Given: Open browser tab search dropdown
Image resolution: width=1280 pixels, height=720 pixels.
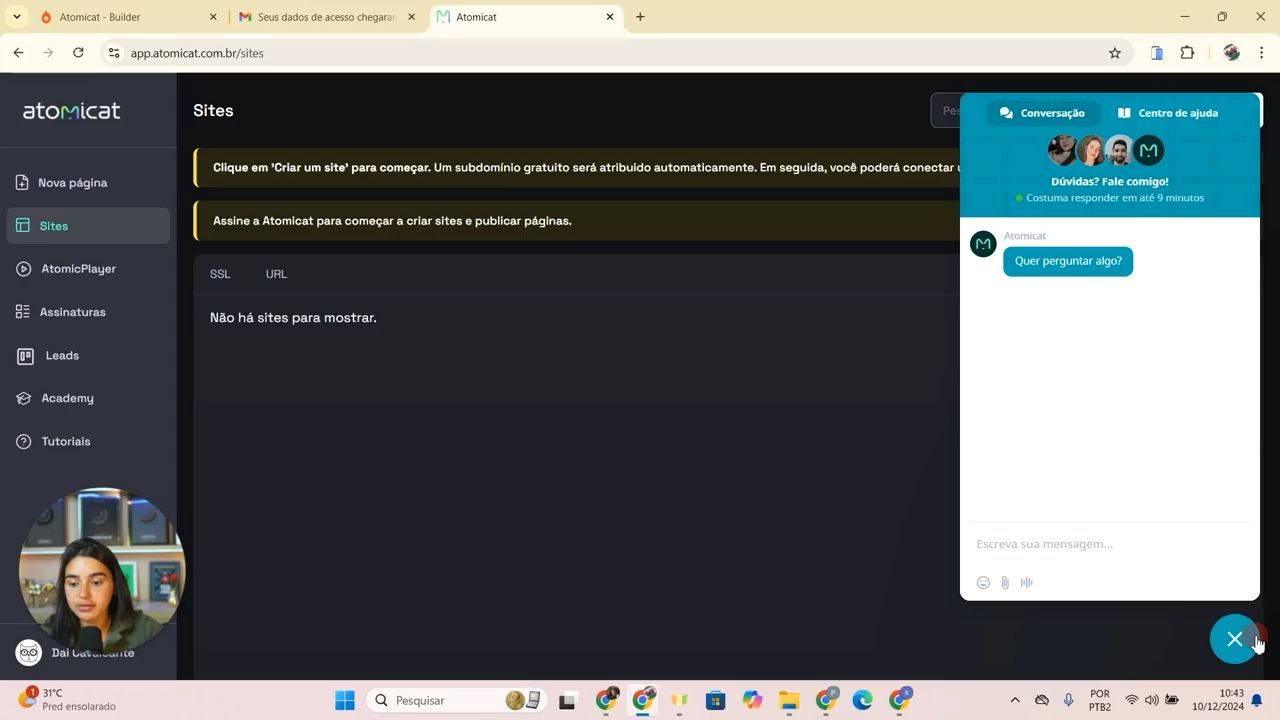Looking at the screenshot, I should pos(16,17).
